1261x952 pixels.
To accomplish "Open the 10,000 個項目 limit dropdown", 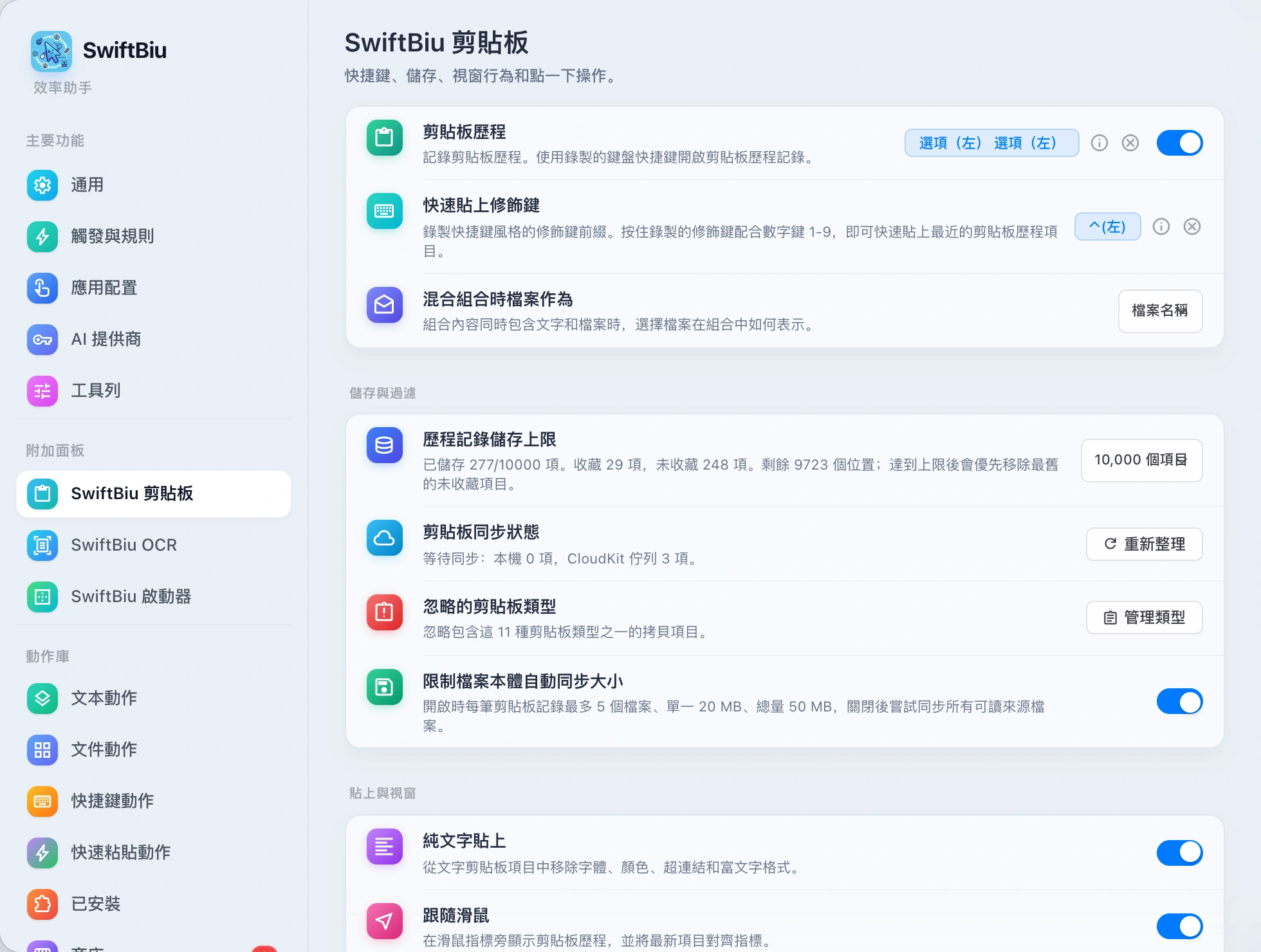I will (x=1141, y=461).
